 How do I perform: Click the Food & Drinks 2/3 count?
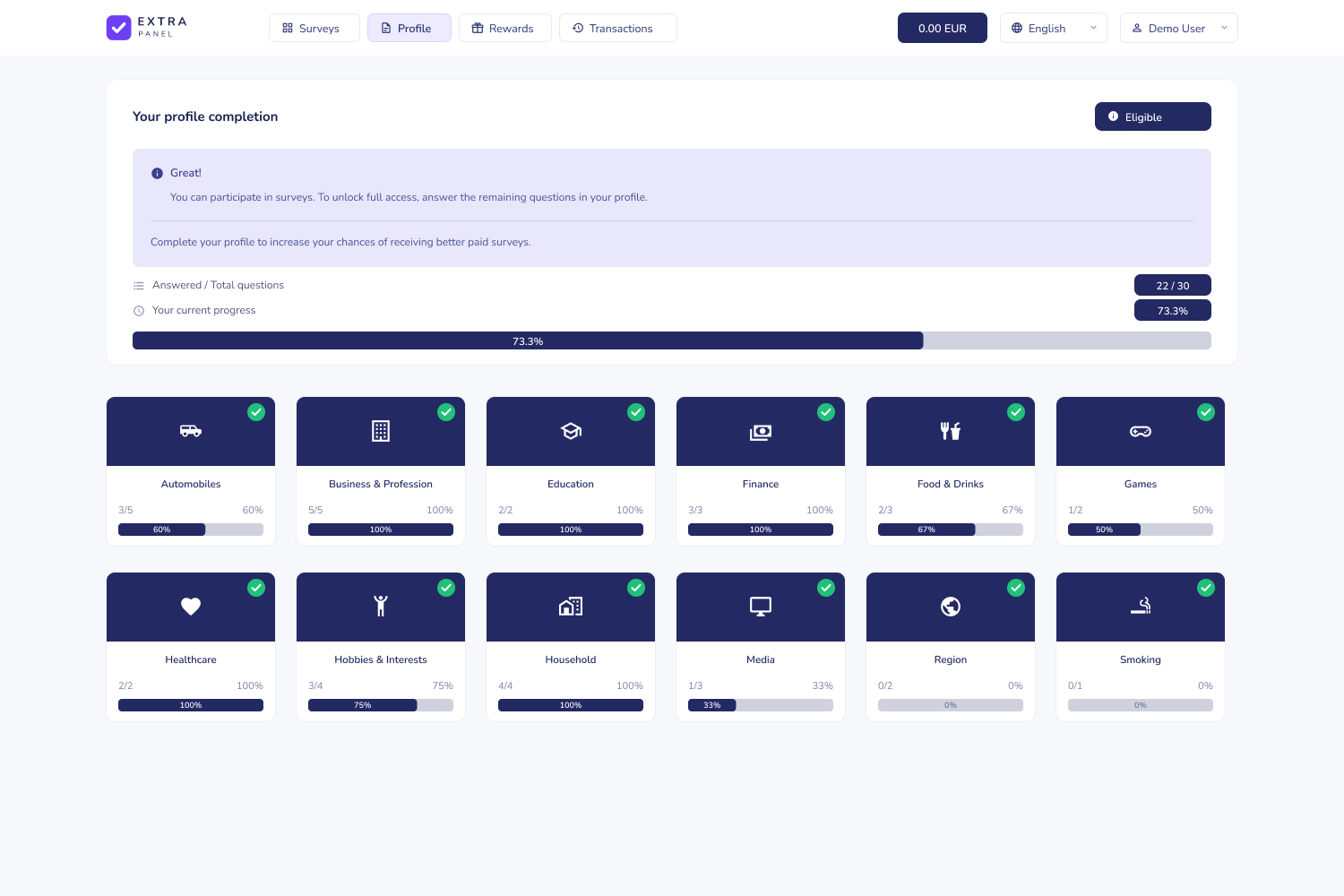pyautogui.click(x=885, y=510)
